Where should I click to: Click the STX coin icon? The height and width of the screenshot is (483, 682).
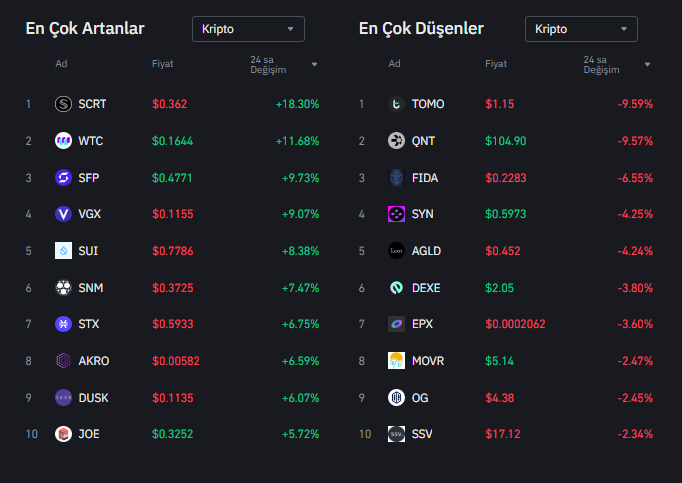(x=64, y=324)
